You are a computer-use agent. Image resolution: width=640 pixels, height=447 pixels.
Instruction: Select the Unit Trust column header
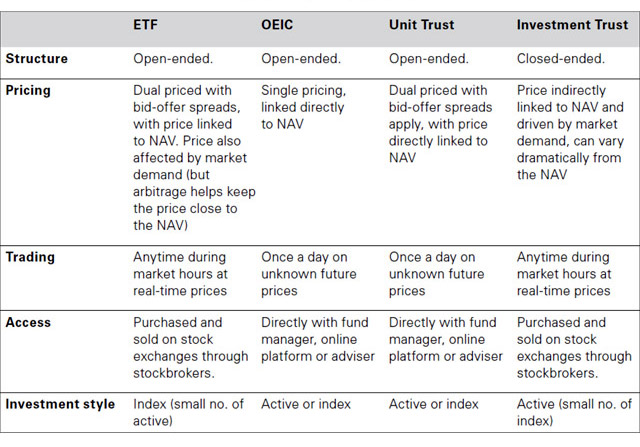click(x=422, y=24)
